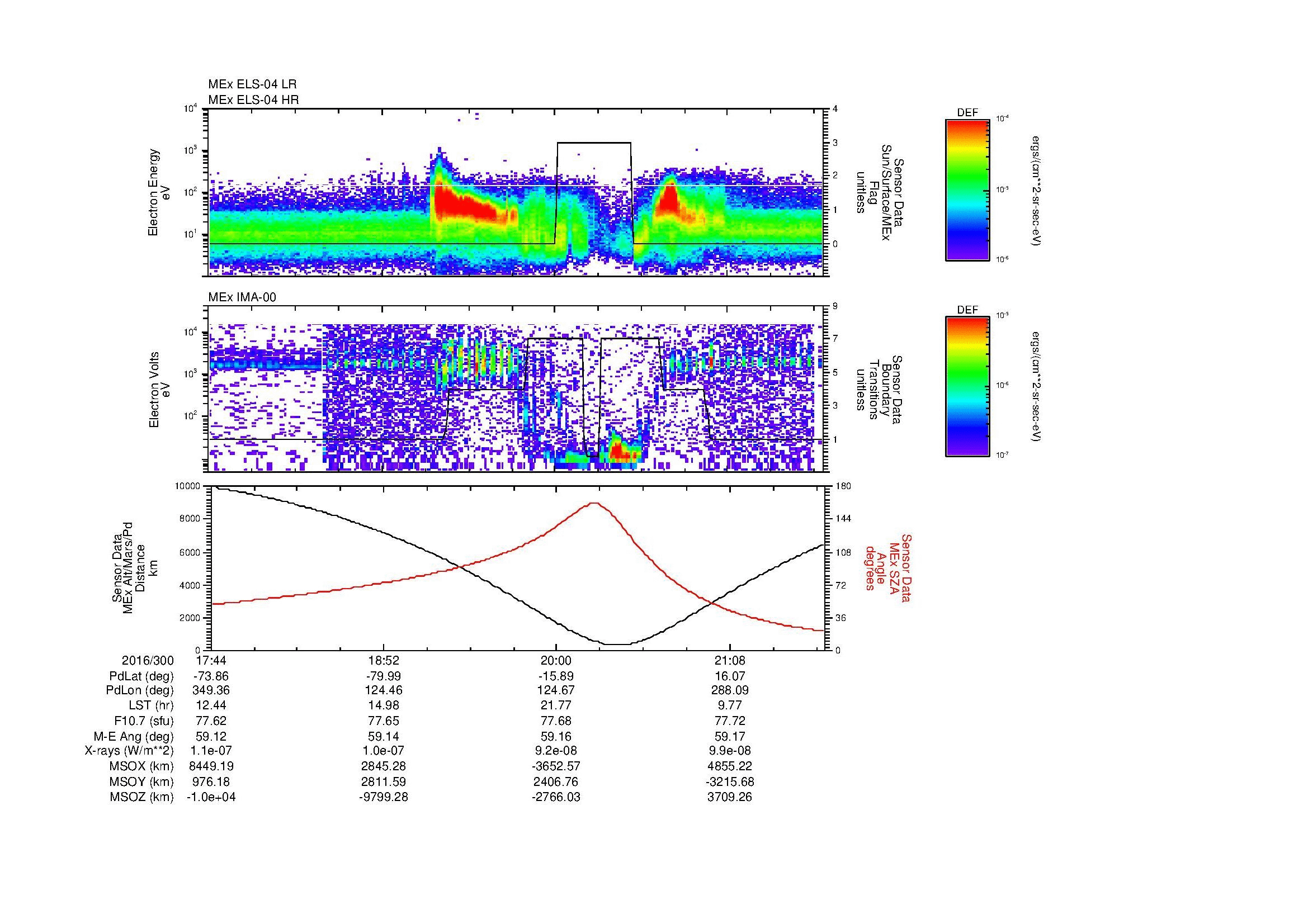Viewport: 1308px width, 924px height.
Task: Click the 'LST (hr)' row label
Action: (151, 705)
